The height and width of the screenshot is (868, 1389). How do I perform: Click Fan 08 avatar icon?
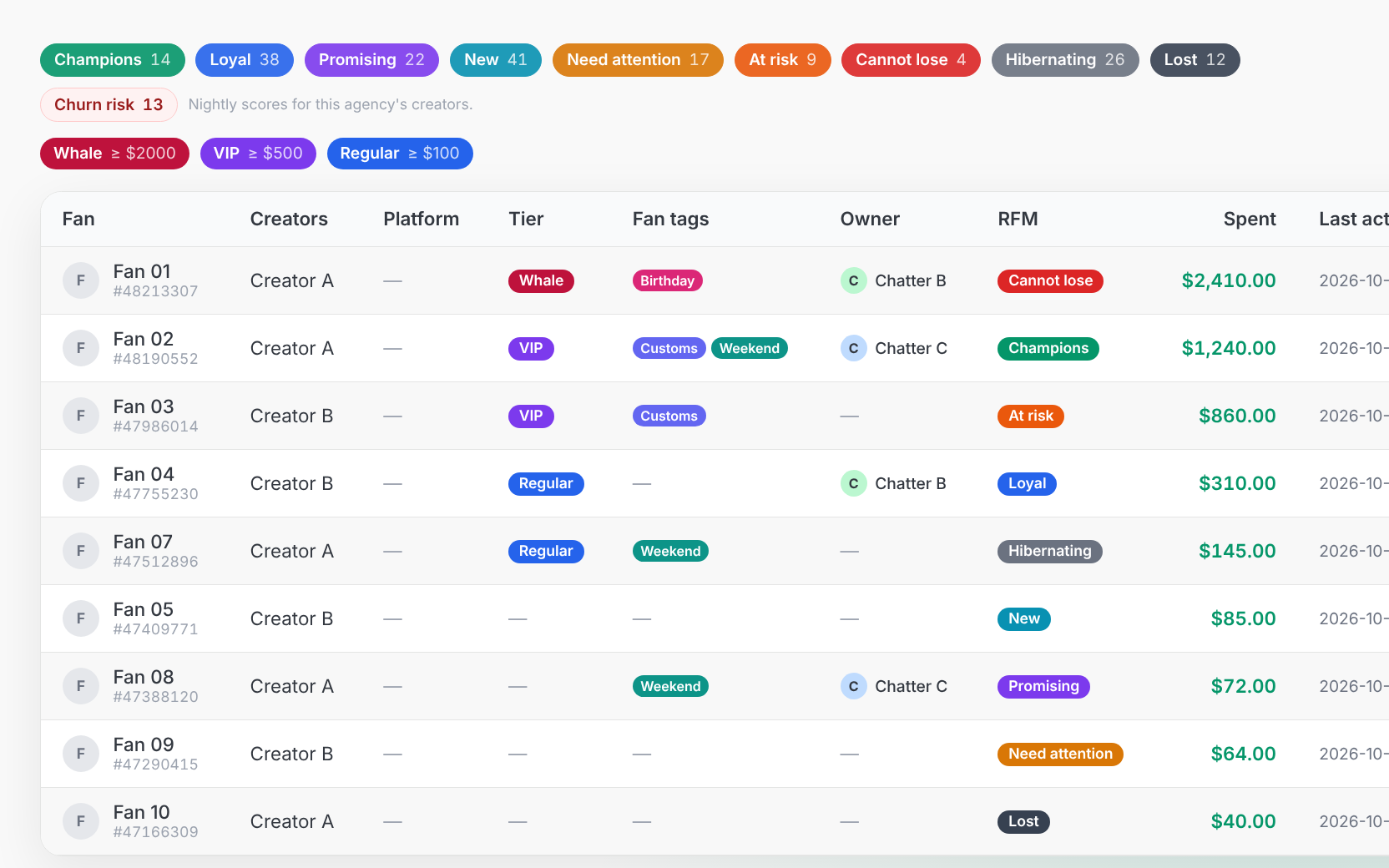81,686
